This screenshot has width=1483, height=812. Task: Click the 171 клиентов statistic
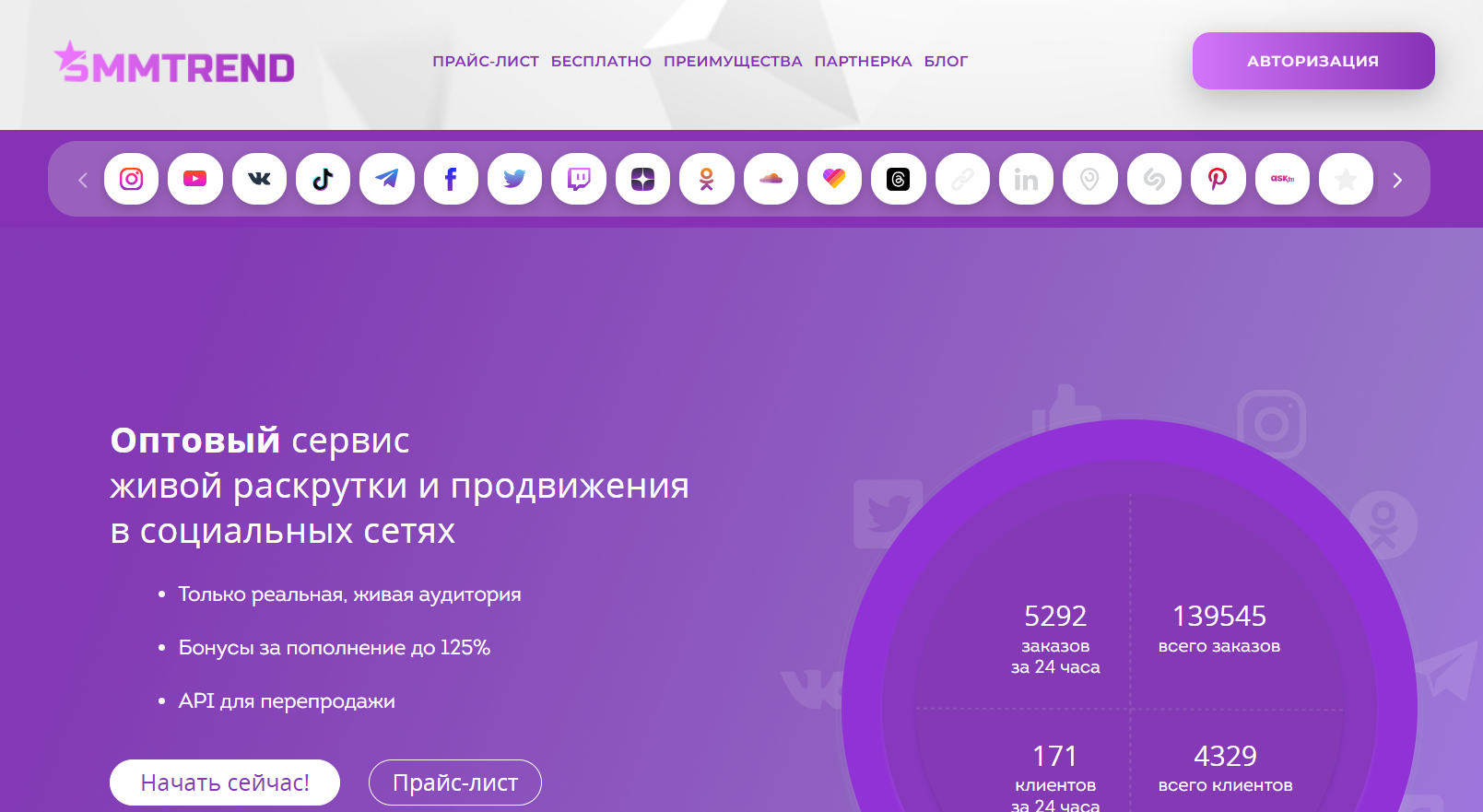tap(1055, 776)
